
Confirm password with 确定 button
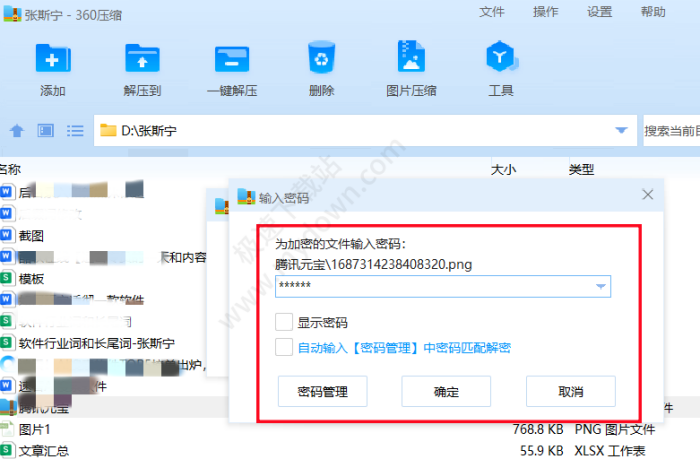[446, 392]
